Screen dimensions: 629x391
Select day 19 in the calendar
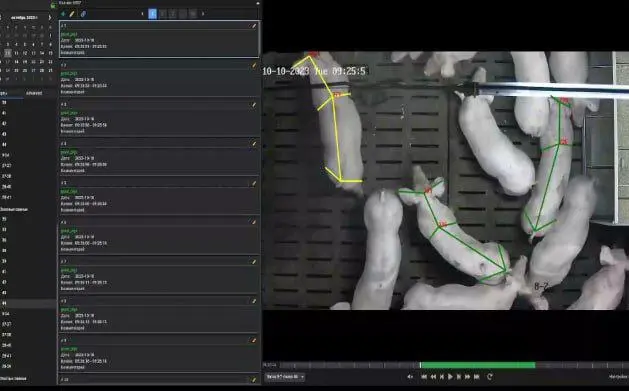coord(25,62)
